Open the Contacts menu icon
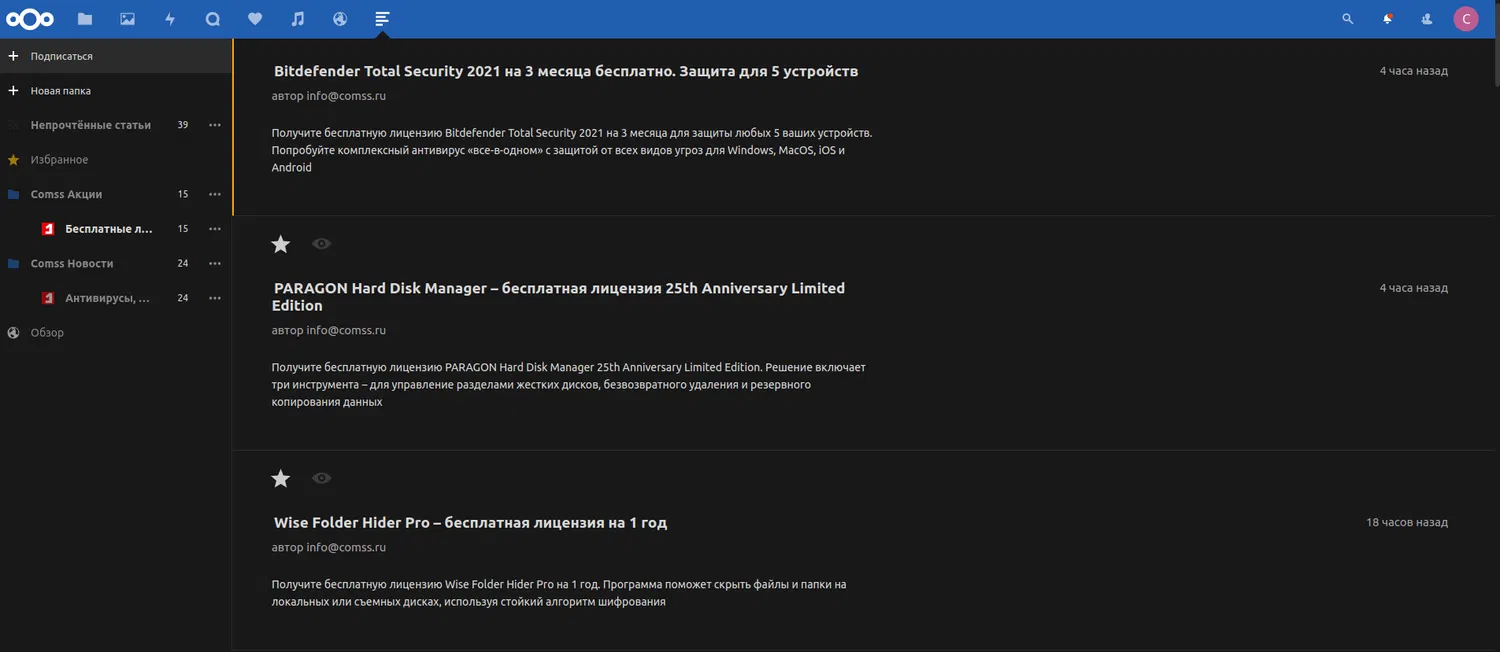 [1426, 19]
